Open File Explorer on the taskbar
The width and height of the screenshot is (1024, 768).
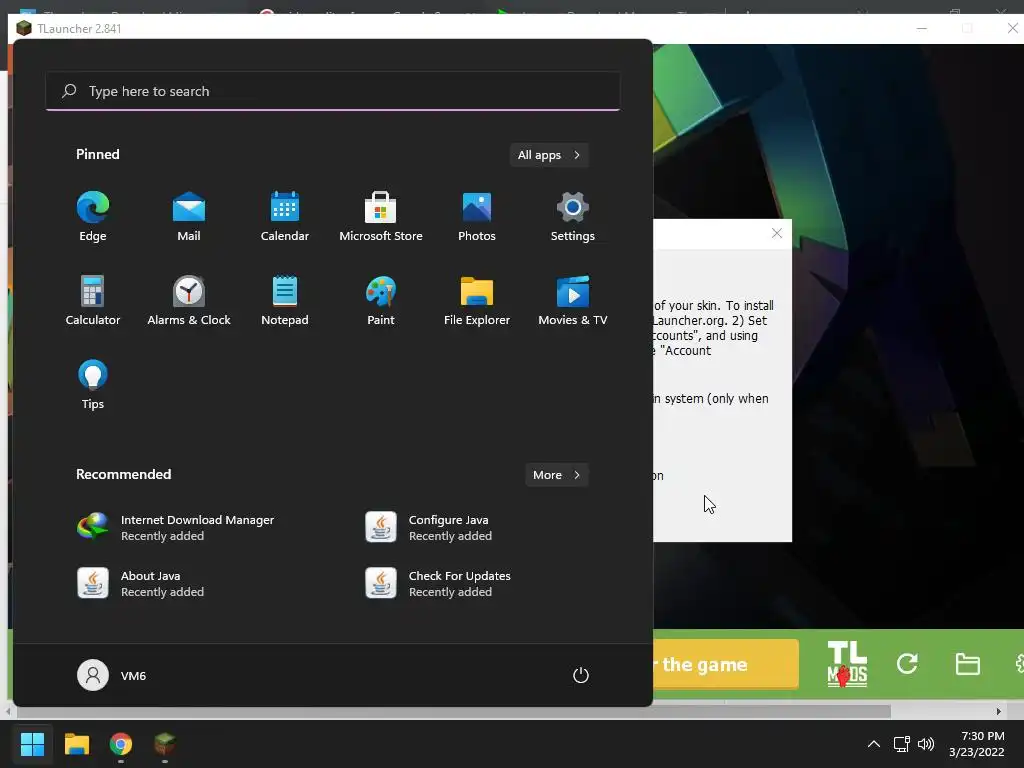coord(76,744)
